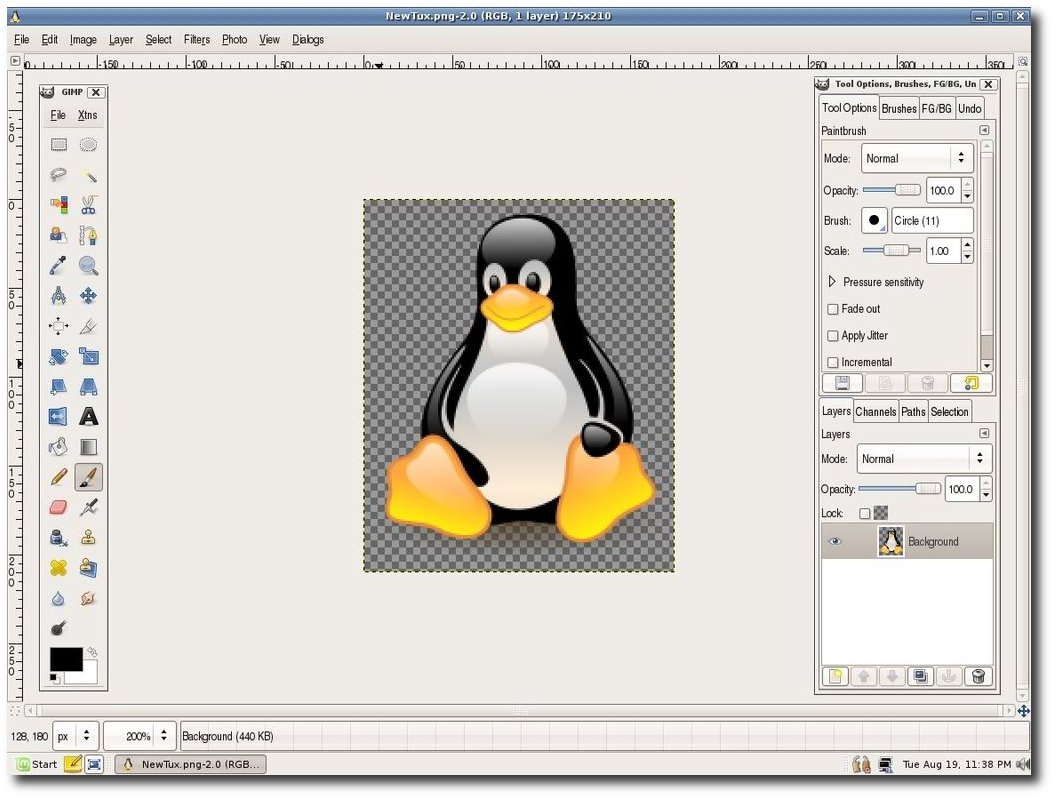Open the Layer menu
Screen dimensions: 1054x798
pyautogui.click(x=121, y=40)
